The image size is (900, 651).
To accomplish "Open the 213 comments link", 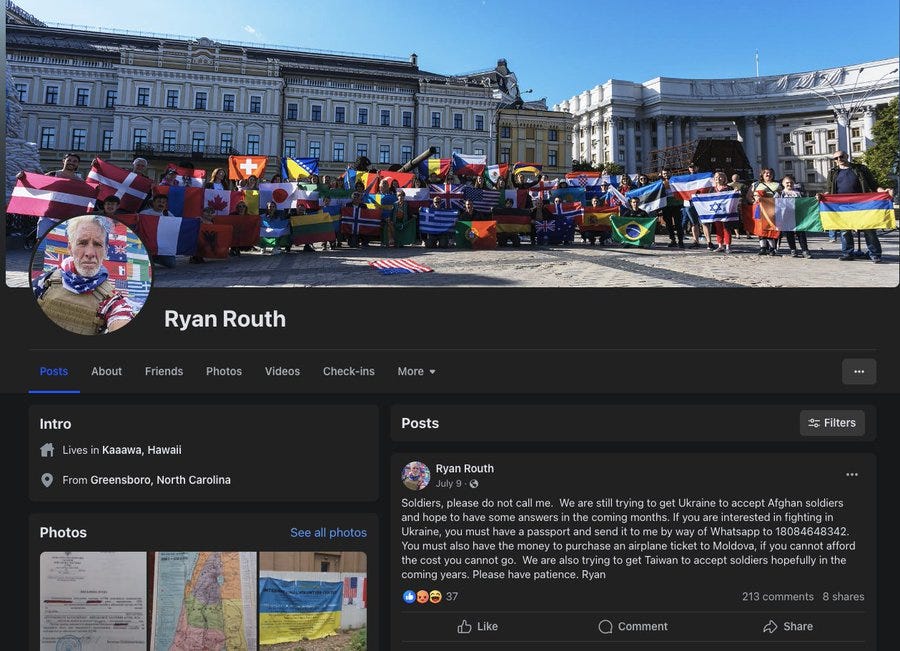I will tap(778, 597).
